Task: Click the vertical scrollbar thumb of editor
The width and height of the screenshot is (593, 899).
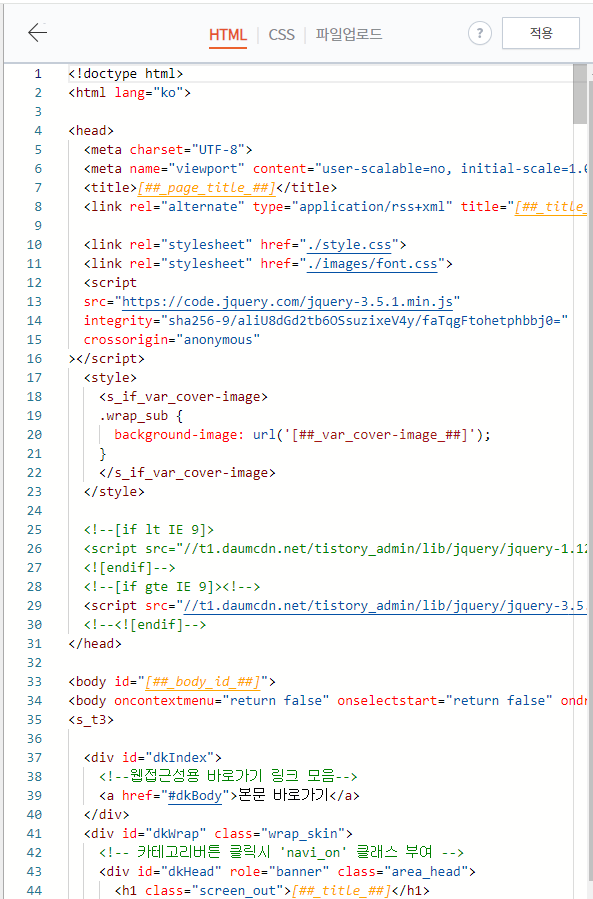Action: click(580, 94)
